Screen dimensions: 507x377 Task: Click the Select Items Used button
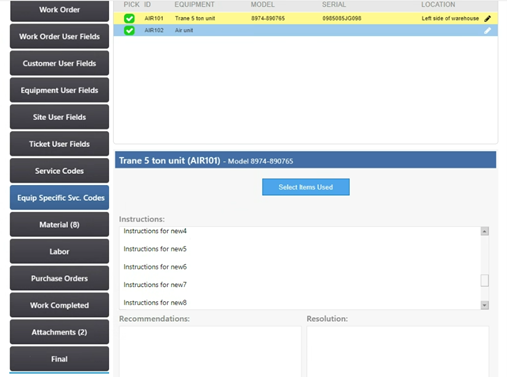(x=306, y=187)
